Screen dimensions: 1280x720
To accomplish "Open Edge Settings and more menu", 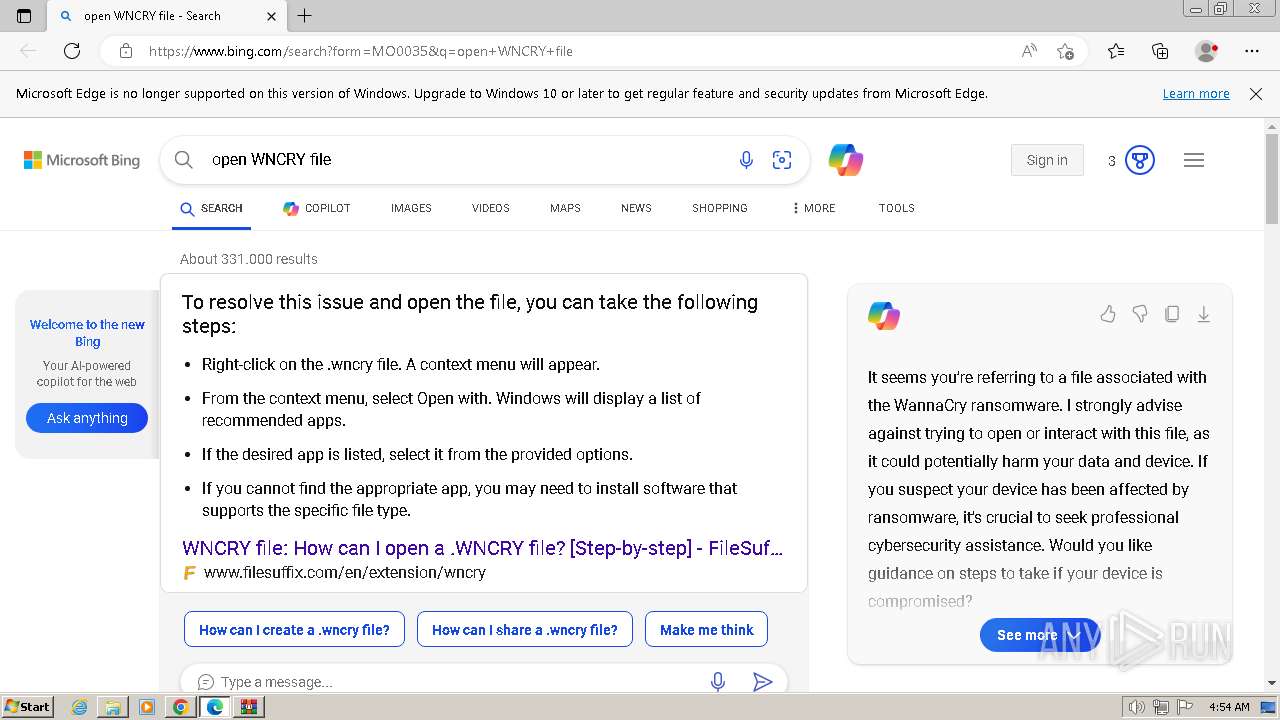I will click(x=1252, y=51).
